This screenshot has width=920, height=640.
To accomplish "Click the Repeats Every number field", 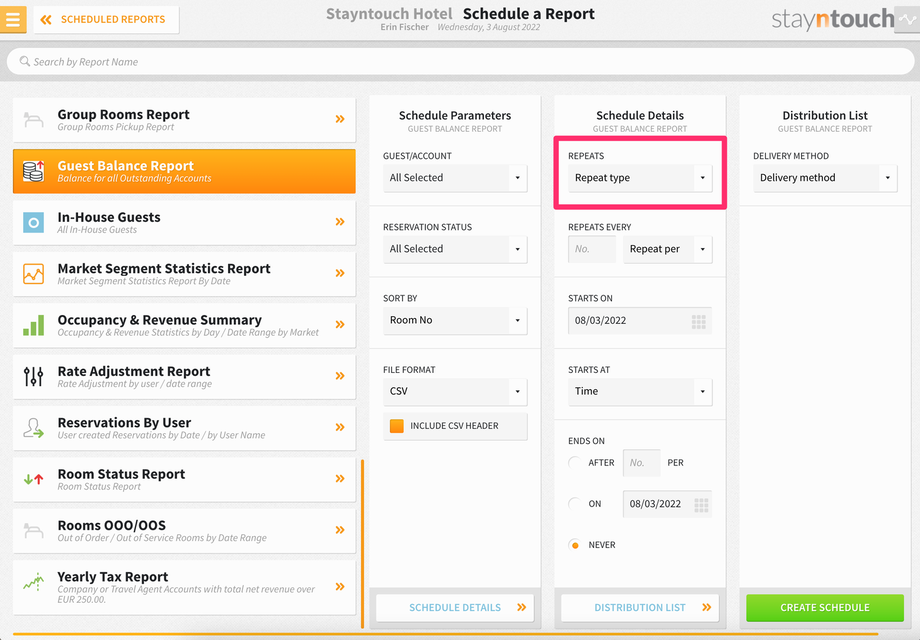I will click(x=592, y=249).
